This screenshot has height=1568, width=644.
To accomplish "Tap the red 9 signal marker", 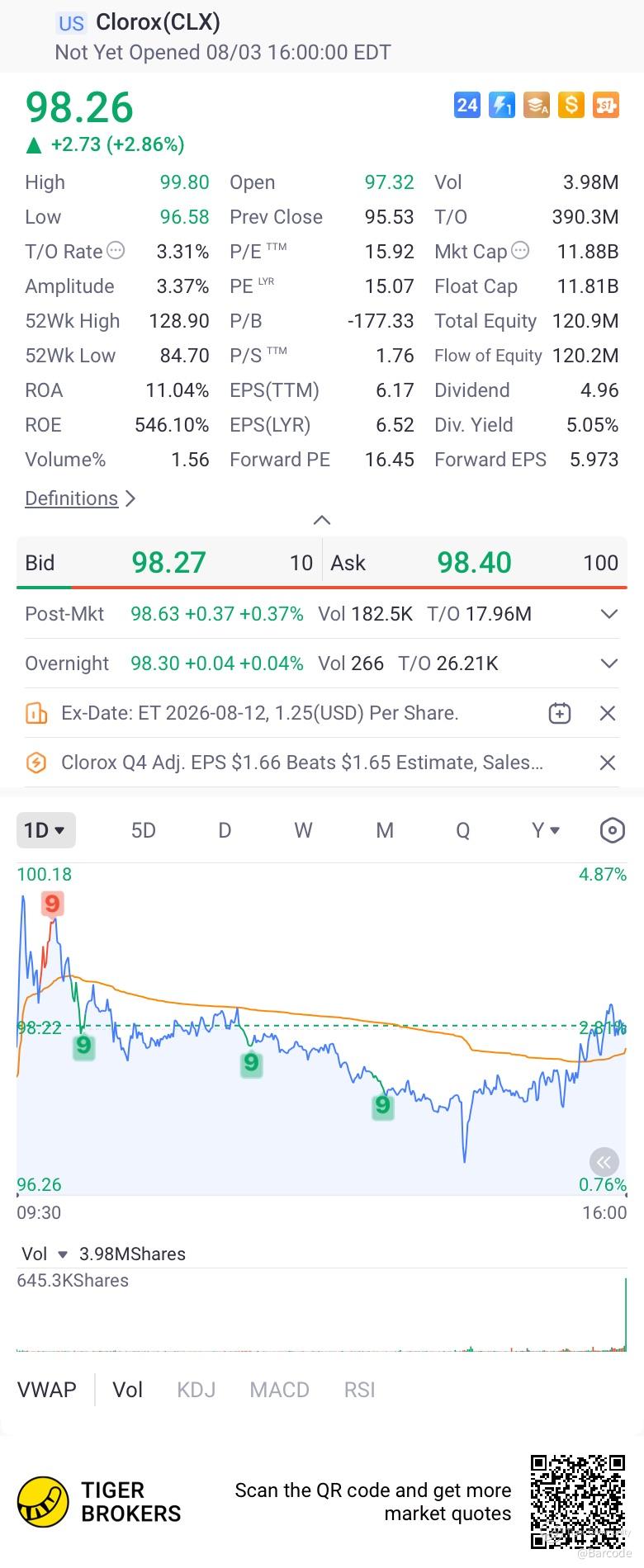I will 53,904.
